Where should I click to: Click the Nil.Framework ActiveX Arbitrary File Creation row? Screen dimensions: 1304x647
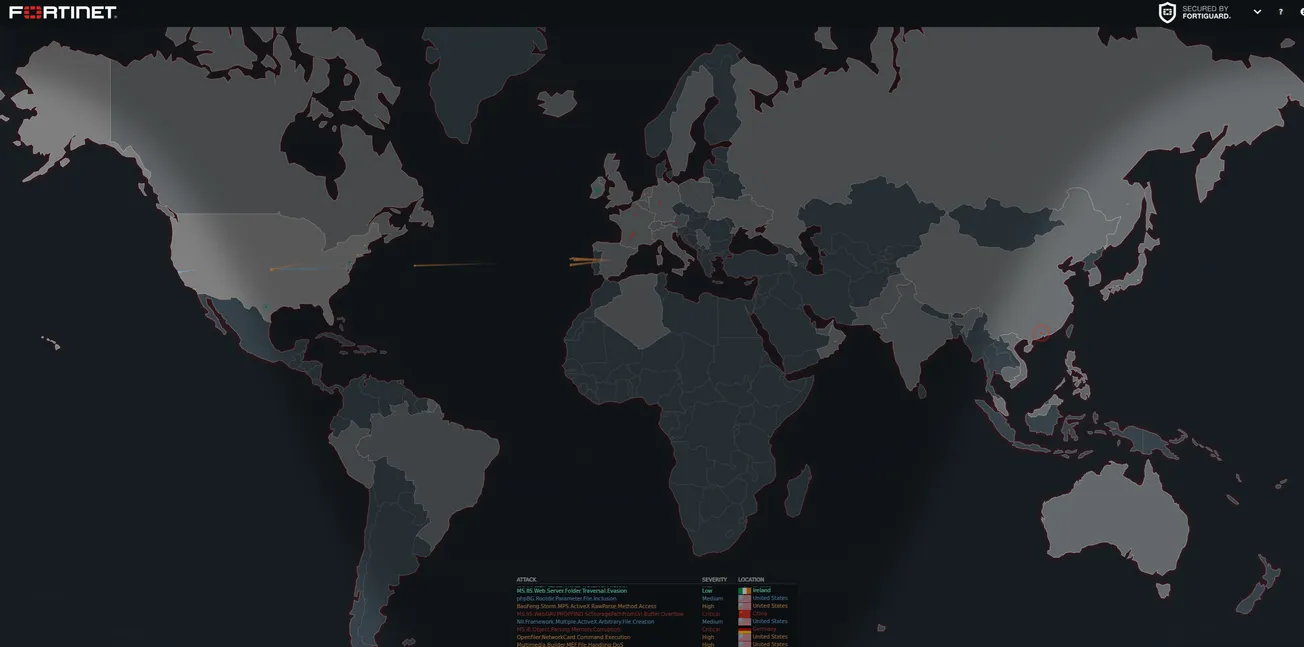585,622
